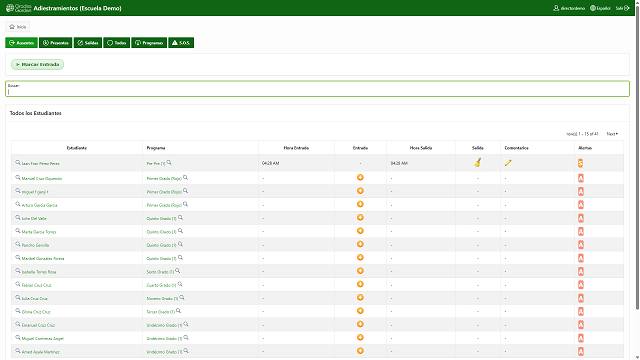This screenshot has height=360, width=640.
Task: Mark entry for Isabella Torres Rosa
Action: [x=360, y=271]
